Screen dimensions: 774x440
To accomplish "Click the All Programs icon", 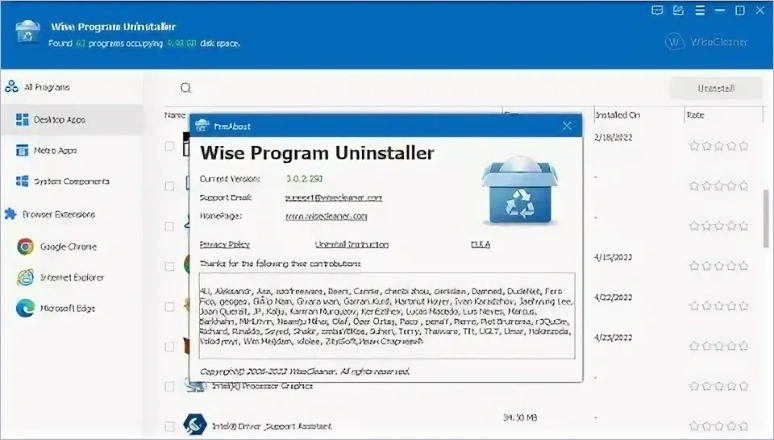I will (11, 87).
